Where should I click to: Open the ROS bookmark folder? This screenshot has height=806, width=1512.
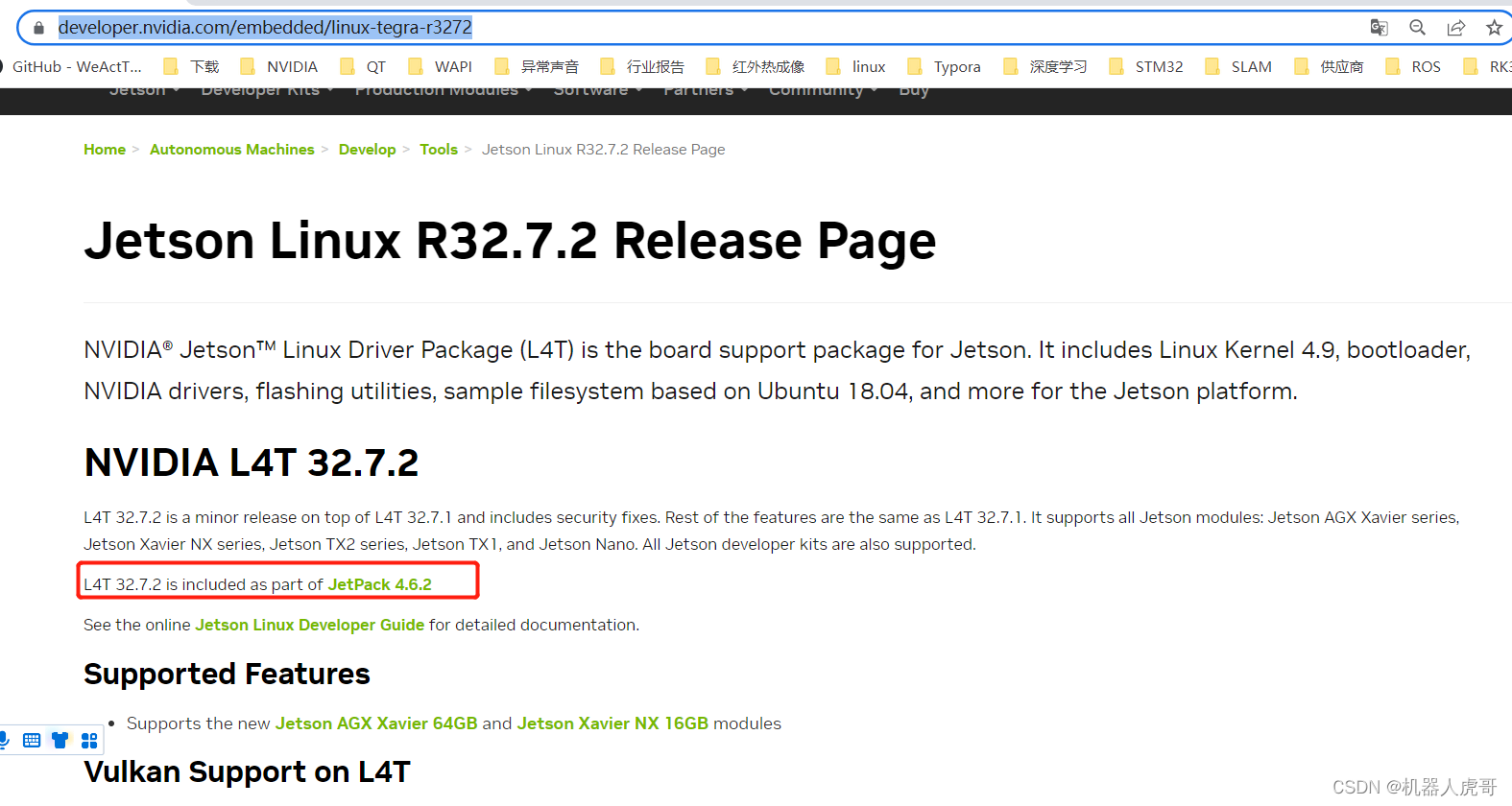[1412, 66]
